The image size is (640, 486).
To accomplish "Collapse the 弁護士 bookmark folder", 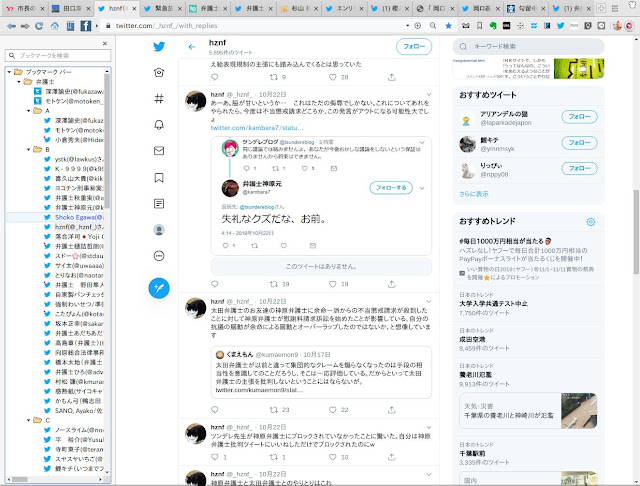I will point(19,82).
